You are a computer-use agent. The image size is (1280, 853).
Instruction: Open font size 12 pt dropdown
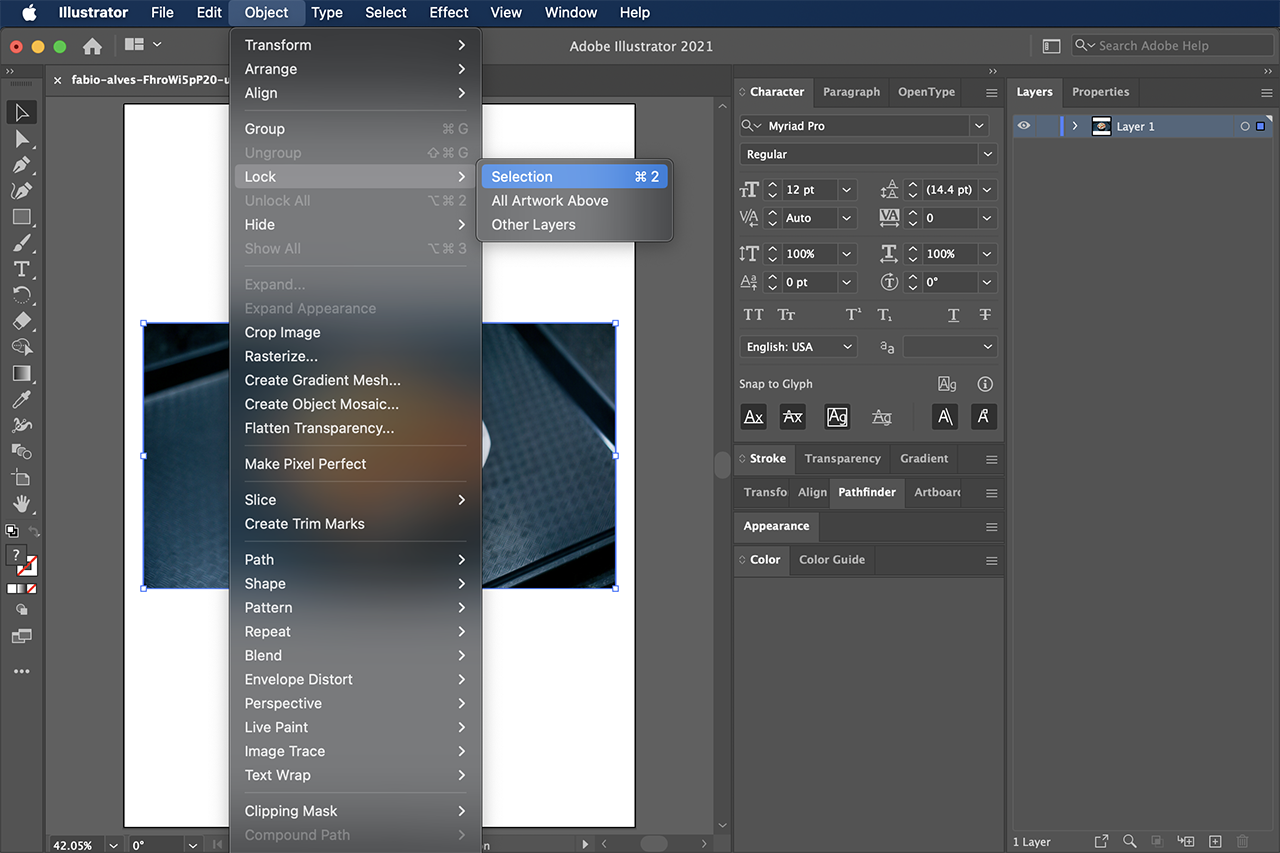point(847,190)
